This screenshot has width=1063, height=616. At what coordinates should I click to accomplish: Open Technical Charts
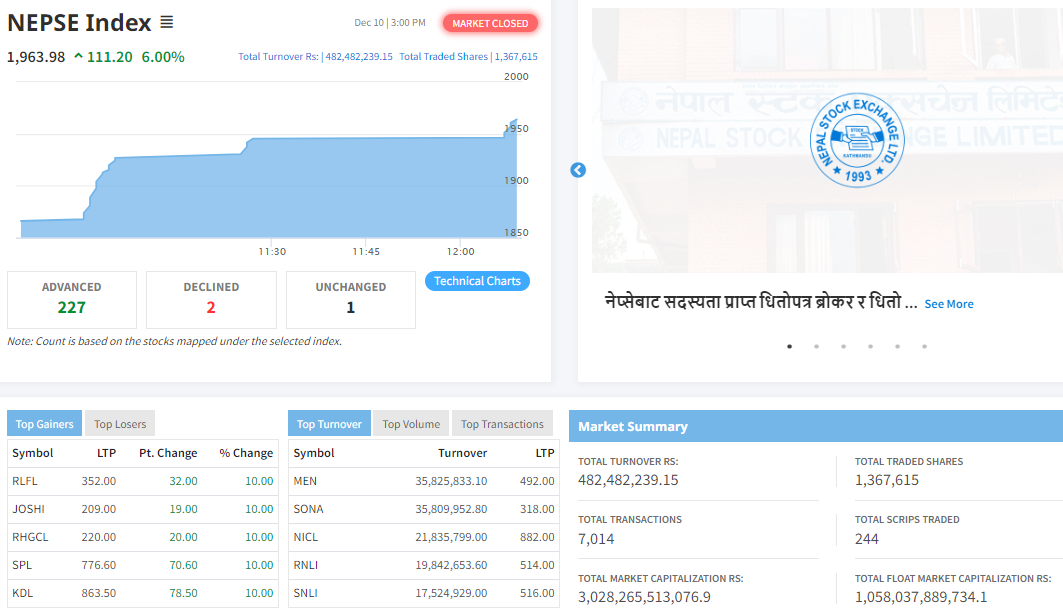[x=477, y=281]
